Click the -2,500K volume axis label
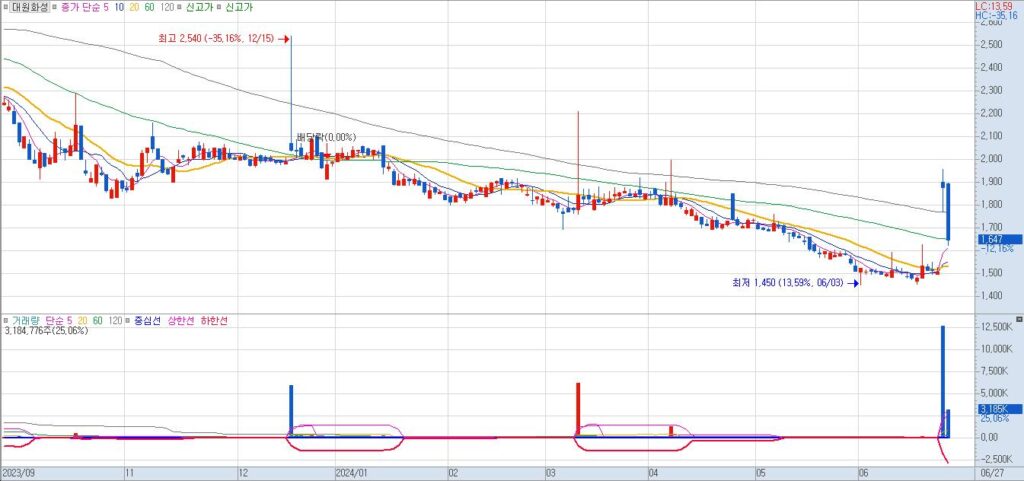The image size is (1024, 481). tap(995, 459)
